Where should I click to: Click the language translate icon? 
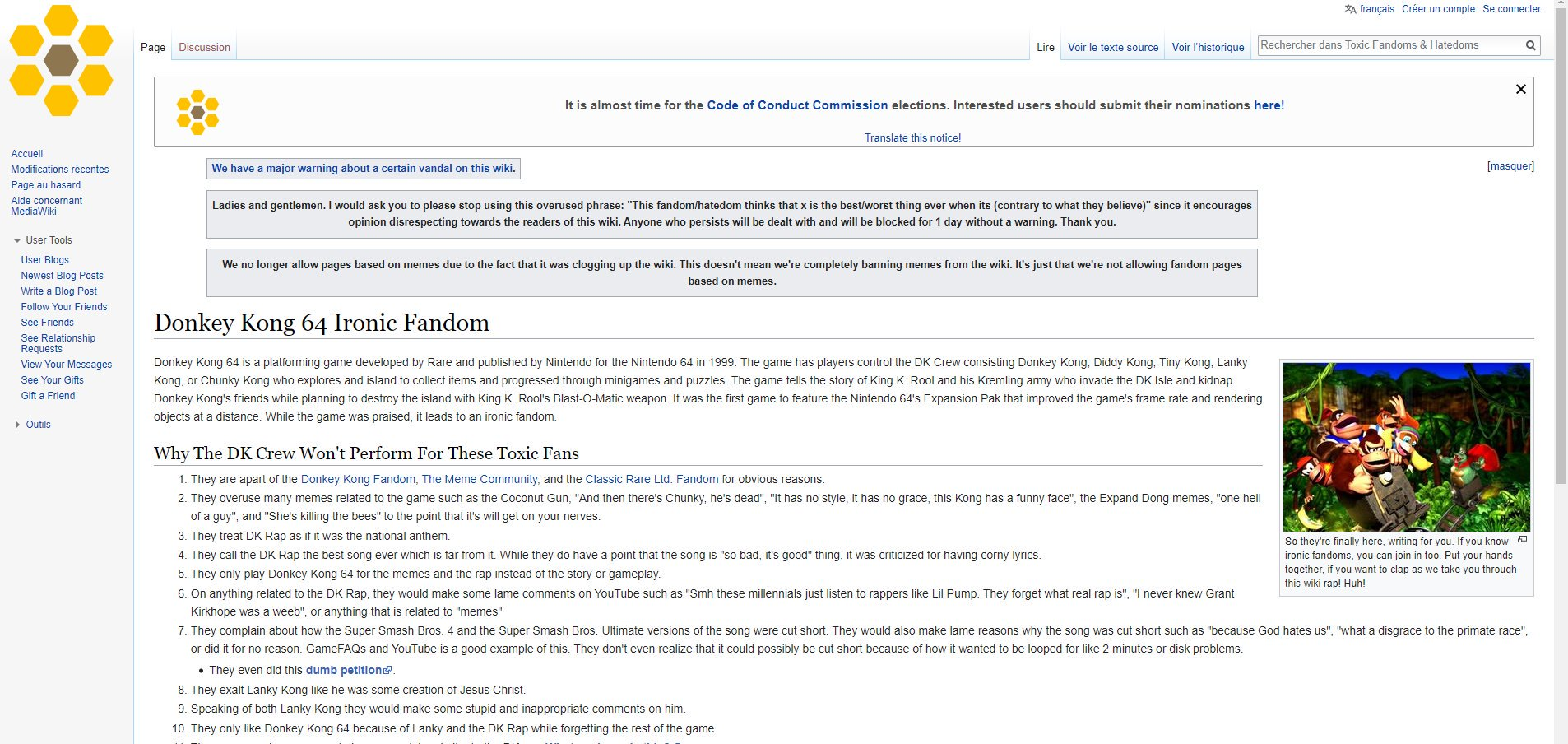point(1350,9)
